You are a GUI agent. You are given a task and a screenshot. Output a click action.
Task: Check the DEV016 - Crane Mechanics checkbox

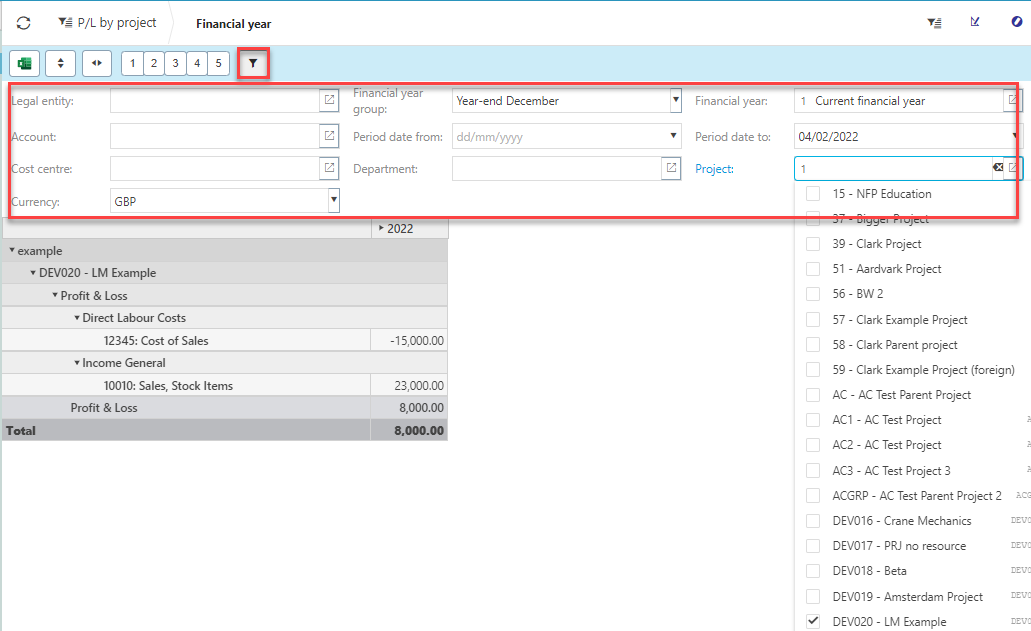(x=813, y=521)
